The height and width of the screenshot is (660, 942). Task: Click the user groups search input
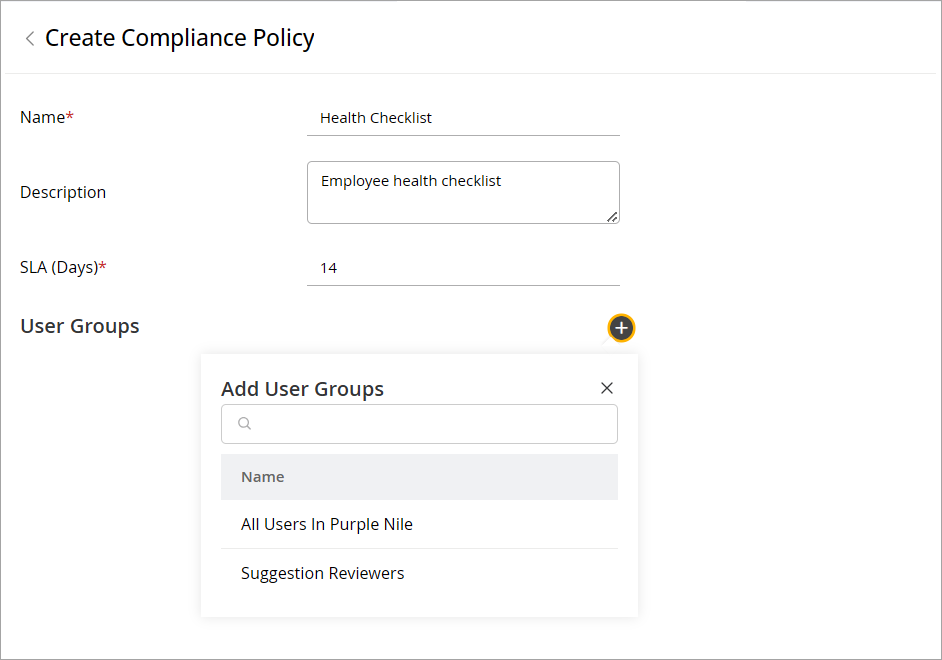click(x=430, y=424)
